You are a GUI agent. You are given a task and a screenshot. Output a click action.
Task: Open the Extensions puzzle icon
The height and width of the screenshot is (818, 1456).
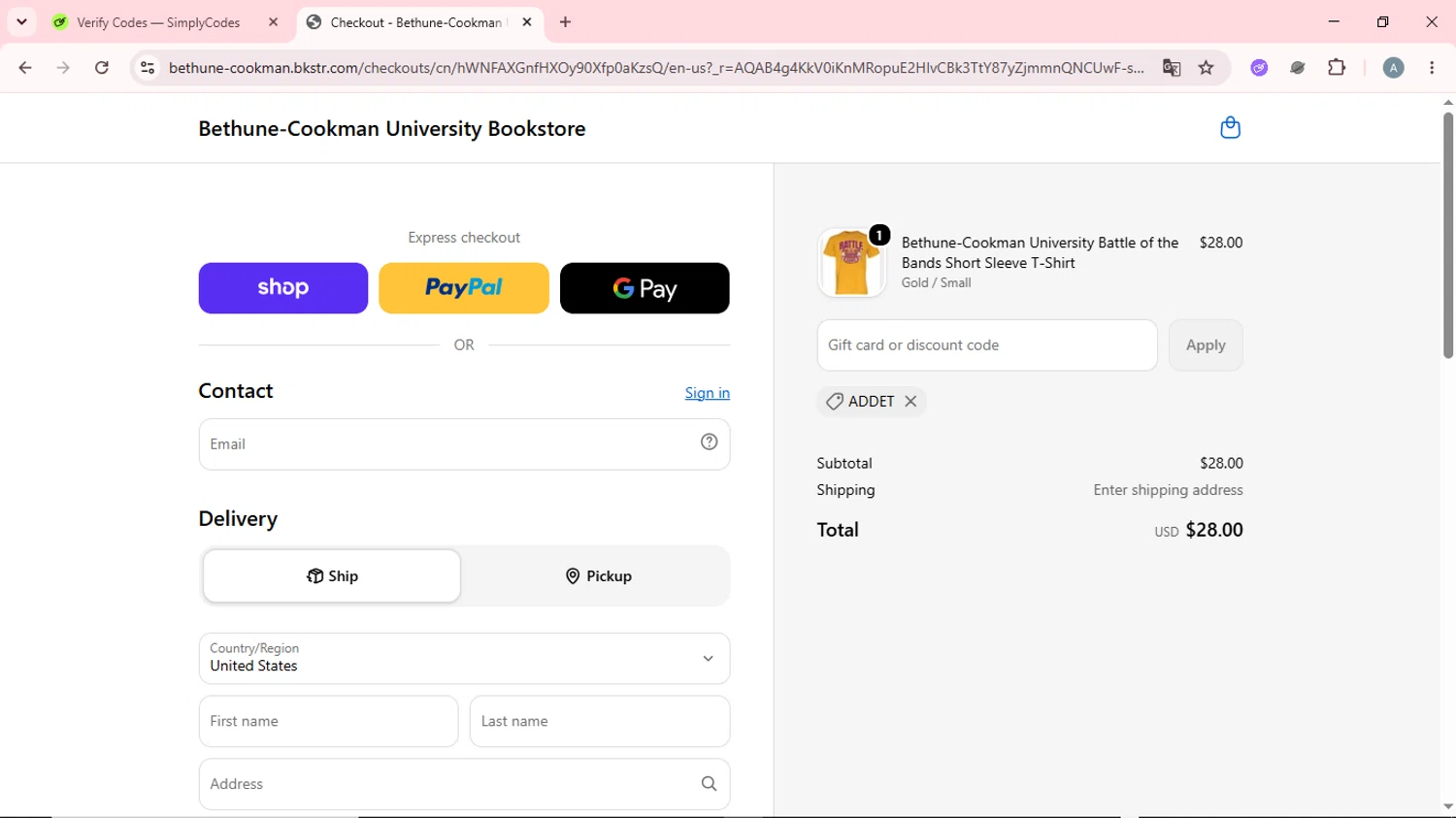(x=1337, y=68)
